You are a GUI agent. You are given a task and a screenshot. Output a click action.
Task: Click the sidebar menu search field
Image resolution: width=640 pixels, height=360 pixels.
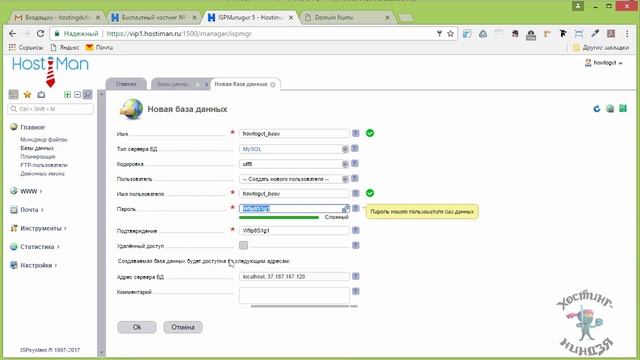pyautogui.click(x=50, y=109)
